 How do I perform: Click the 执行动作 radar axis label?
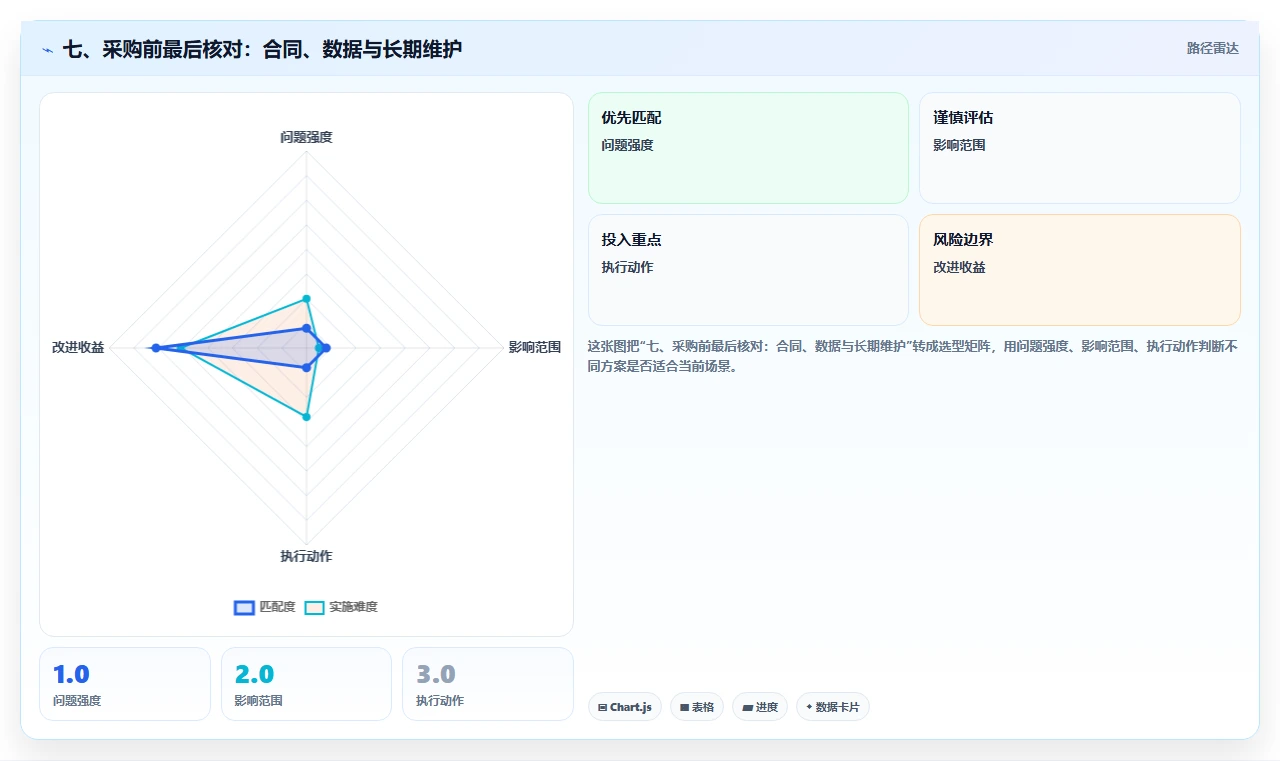click(x=306, y=556)
